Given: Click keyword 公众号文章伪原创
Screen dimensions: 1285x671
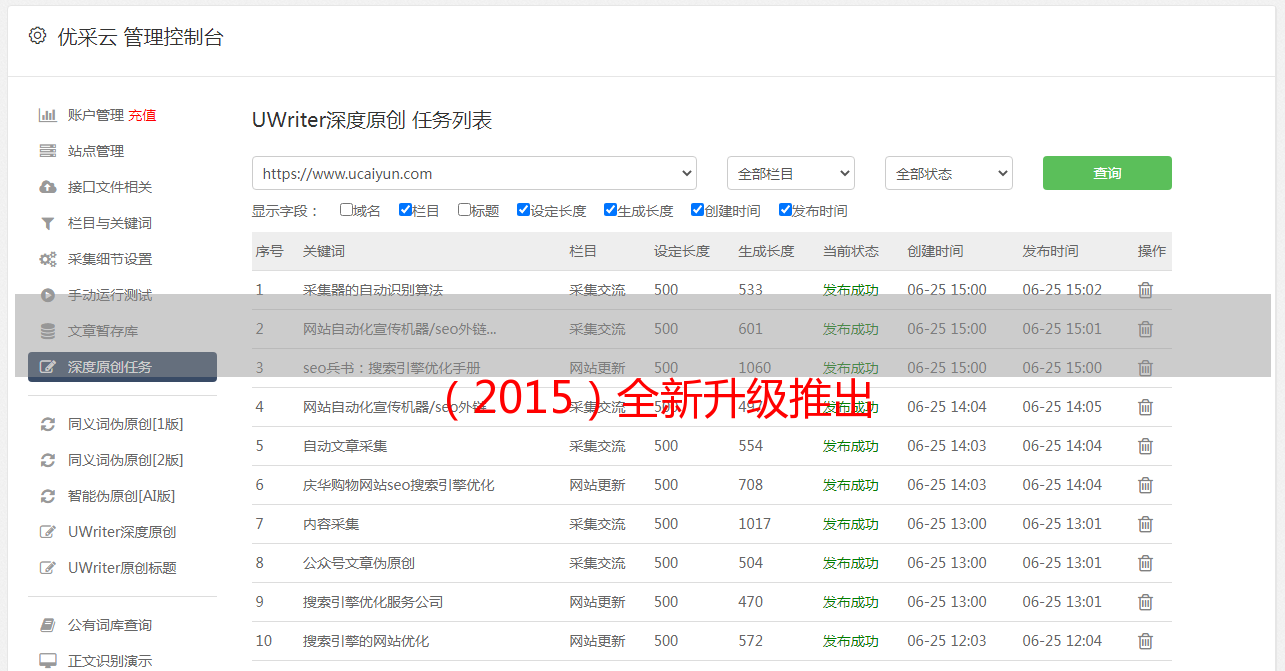Looking at the screenshot, I should 359,563.
